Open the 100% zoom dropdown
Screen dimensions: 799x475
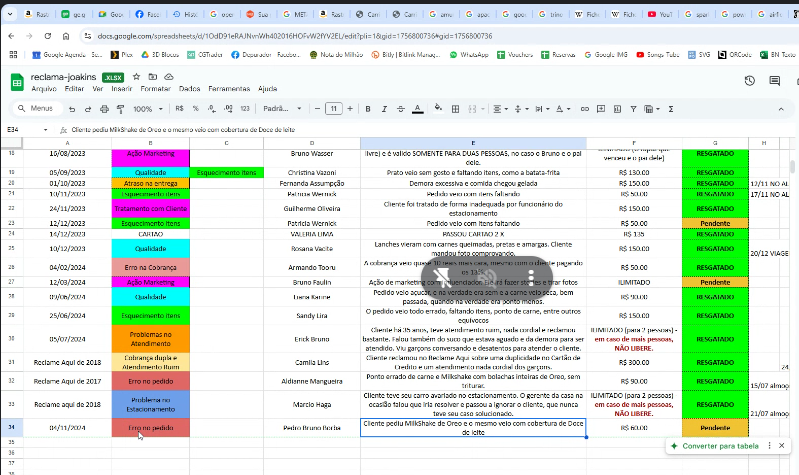[147, 108]
